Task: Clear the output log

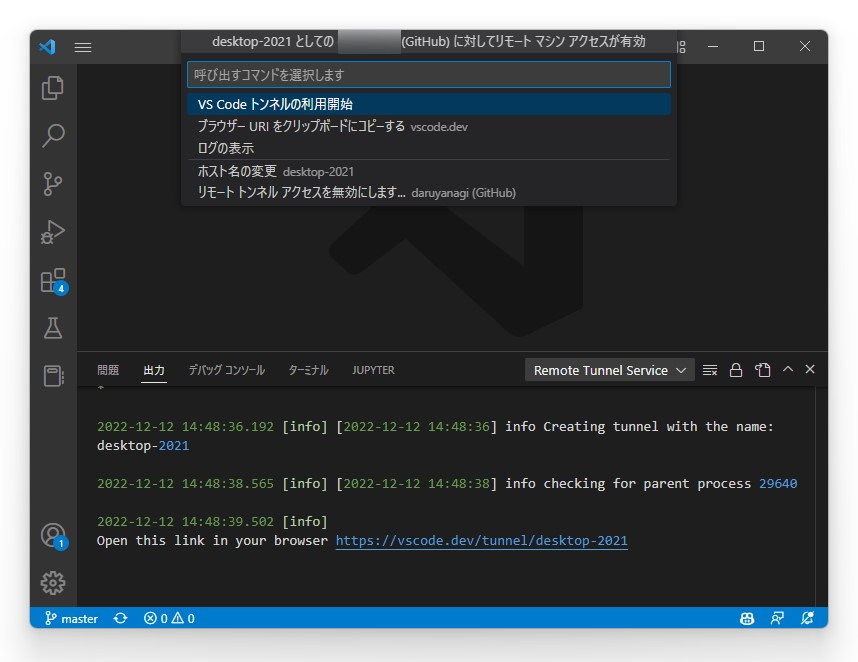Action: (710, 370)
